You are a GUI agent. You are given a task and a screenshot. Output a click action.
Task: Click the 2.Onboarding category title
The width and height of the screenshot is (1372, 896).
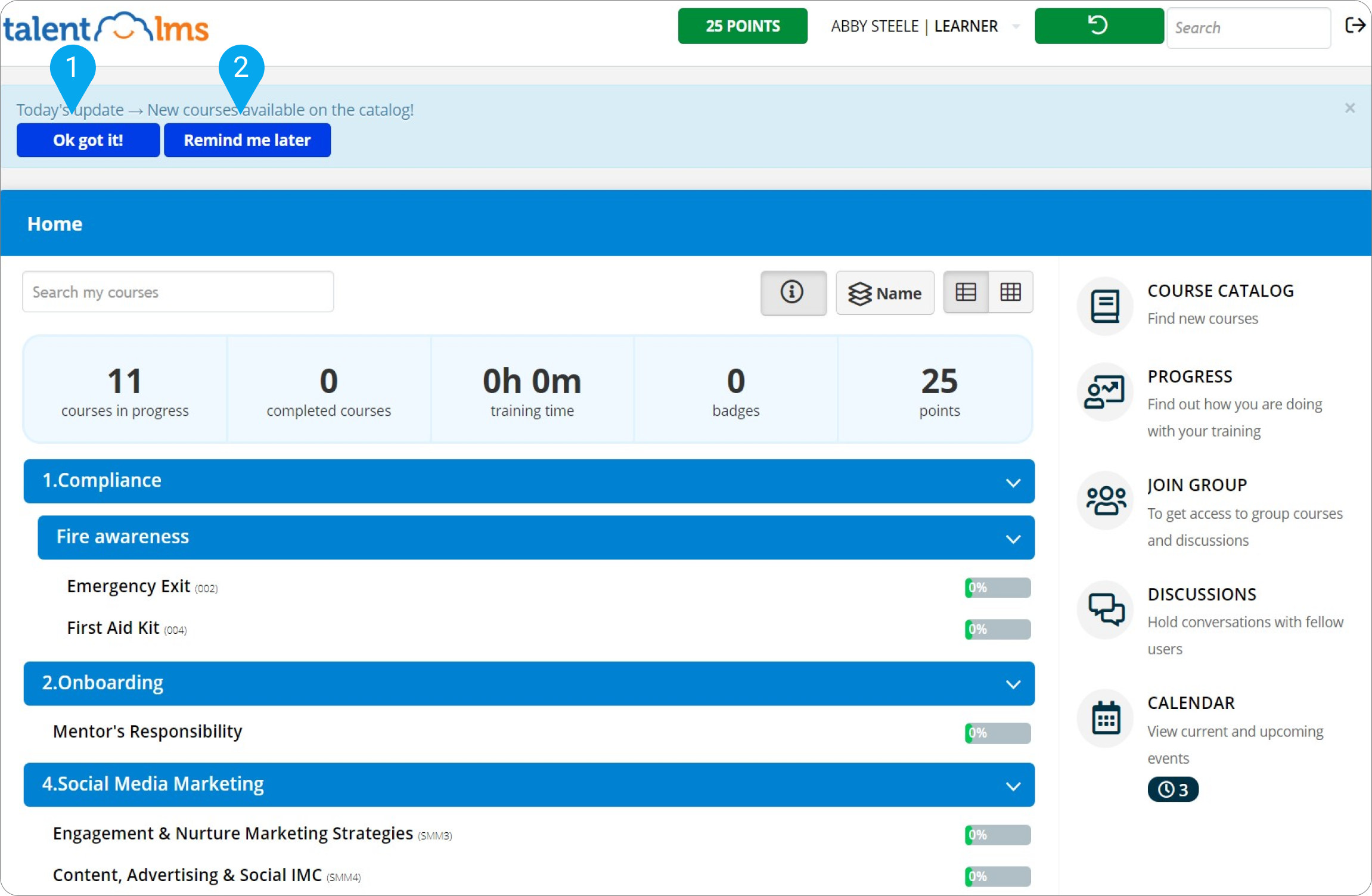coord(103,682)
